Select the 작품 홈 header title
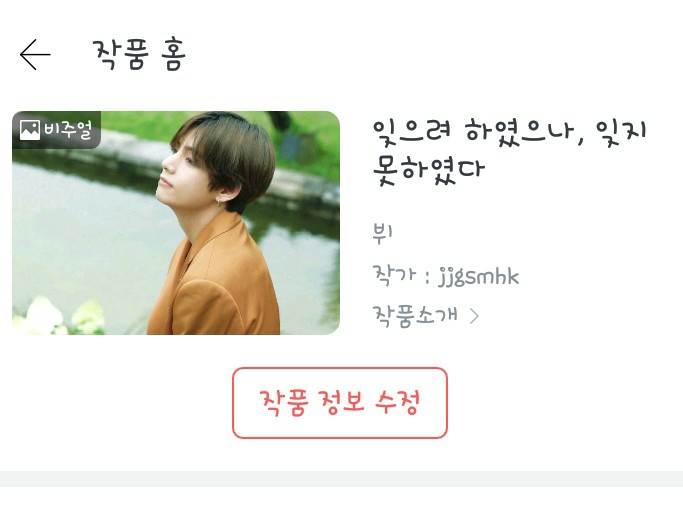 coord(139,54)
